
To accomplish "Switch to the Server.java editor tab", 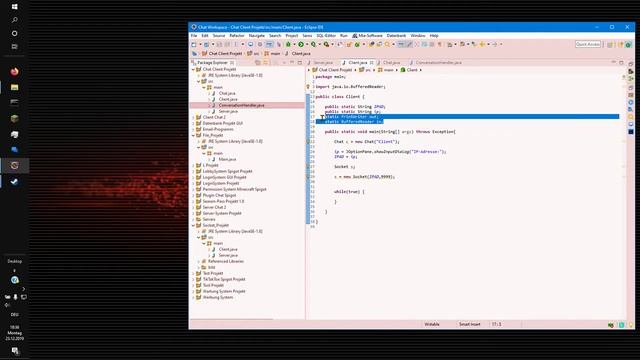I will click(323, 63).
